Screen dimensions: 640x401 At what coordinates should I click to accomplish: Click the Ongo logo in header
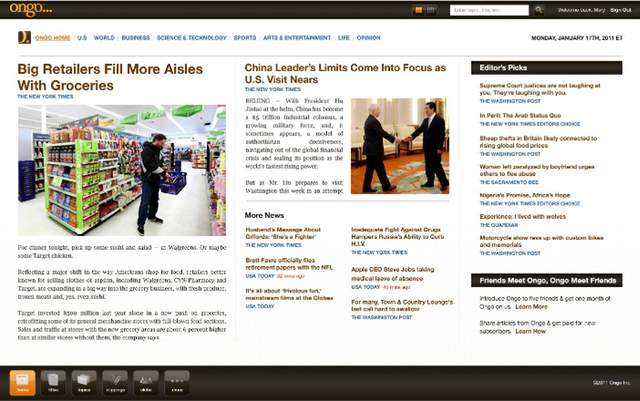(x=31, y=9)
